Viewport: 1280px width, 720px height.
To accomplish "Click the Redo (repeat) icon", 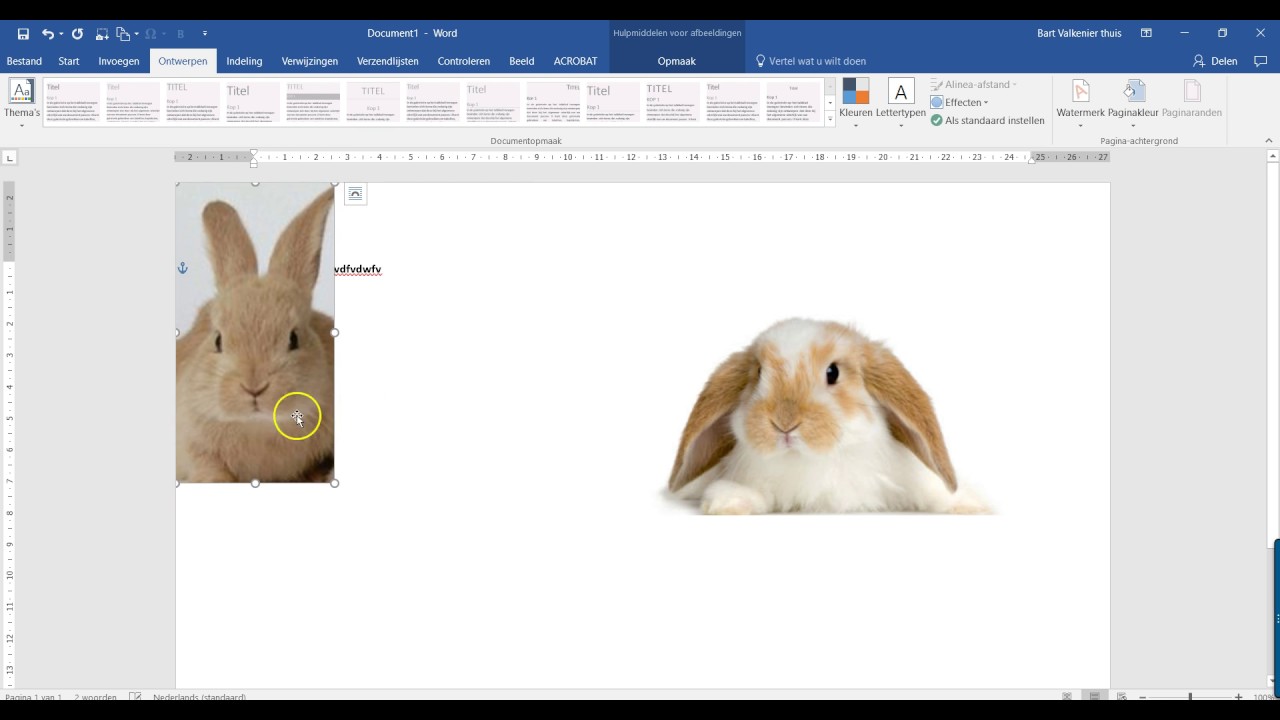I will coord(77,33).
